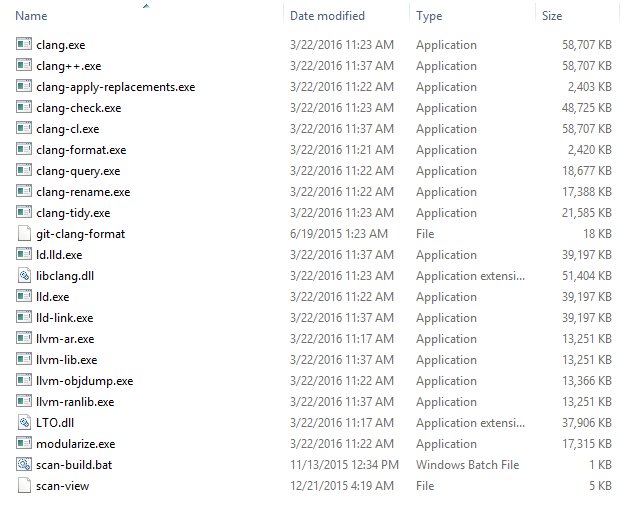Sort files by the Size column header
Viewport: 639px width, 511px height.
552,16
